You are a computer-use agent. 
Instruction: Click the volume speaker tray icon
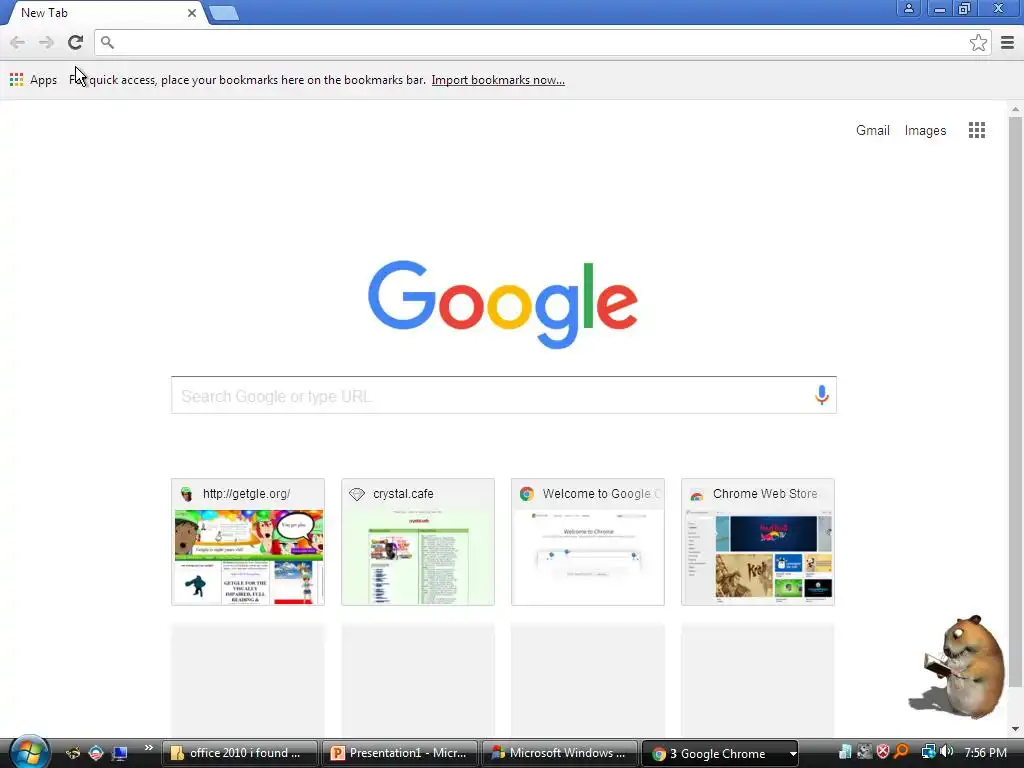[x=947, y=752]
